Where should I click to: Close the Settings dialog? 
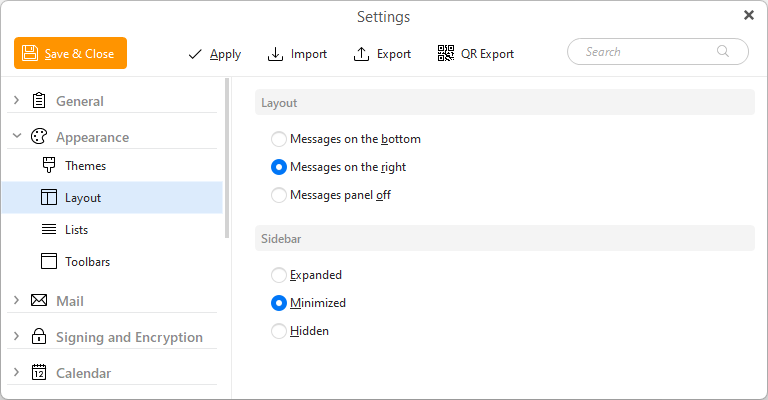748,15
